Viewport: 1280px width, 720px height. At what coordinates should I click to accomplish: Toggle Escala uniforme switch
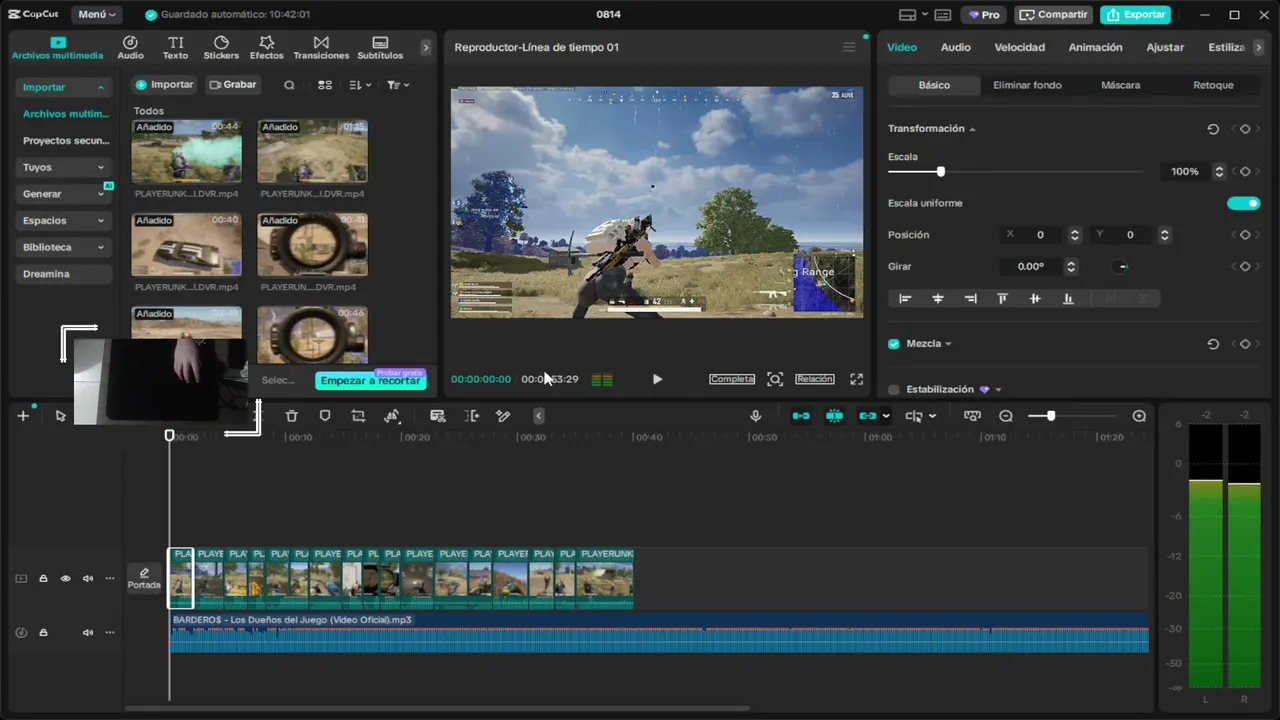1244,203
